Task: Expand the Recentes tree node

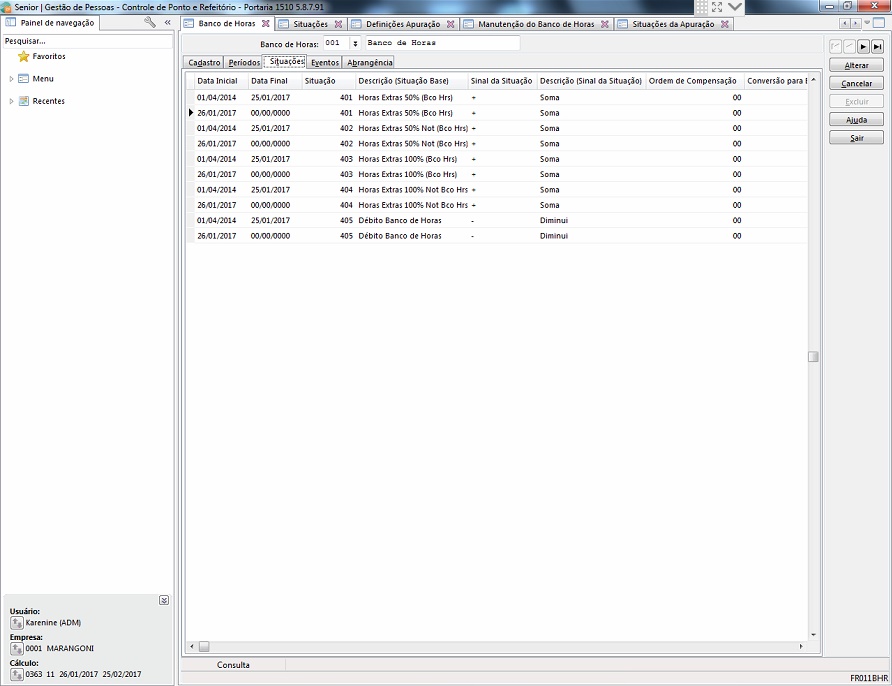Action: tap(11, 101)
